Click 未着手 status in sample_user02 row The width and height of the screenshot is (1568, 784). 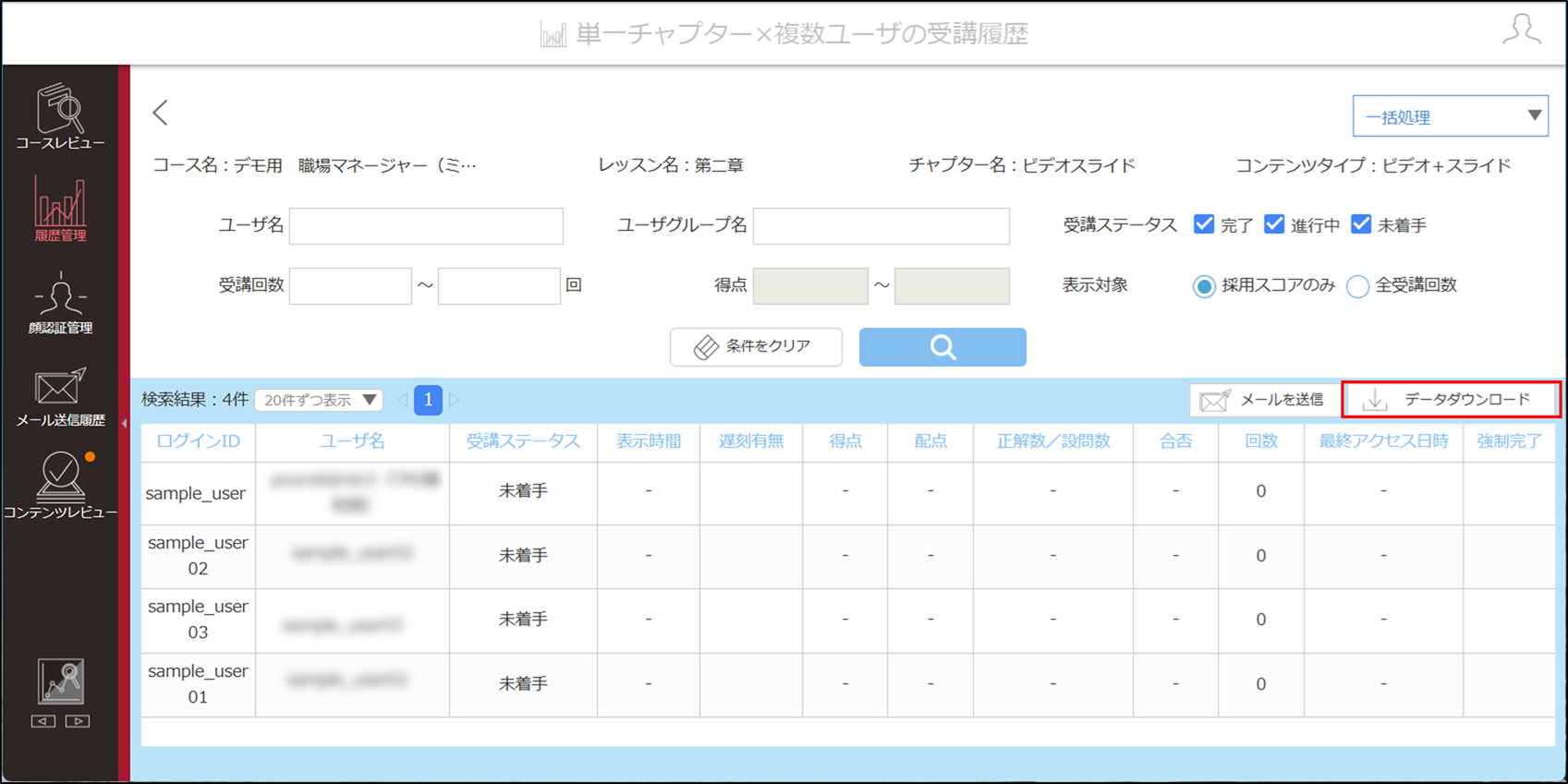tap(523, 556)
